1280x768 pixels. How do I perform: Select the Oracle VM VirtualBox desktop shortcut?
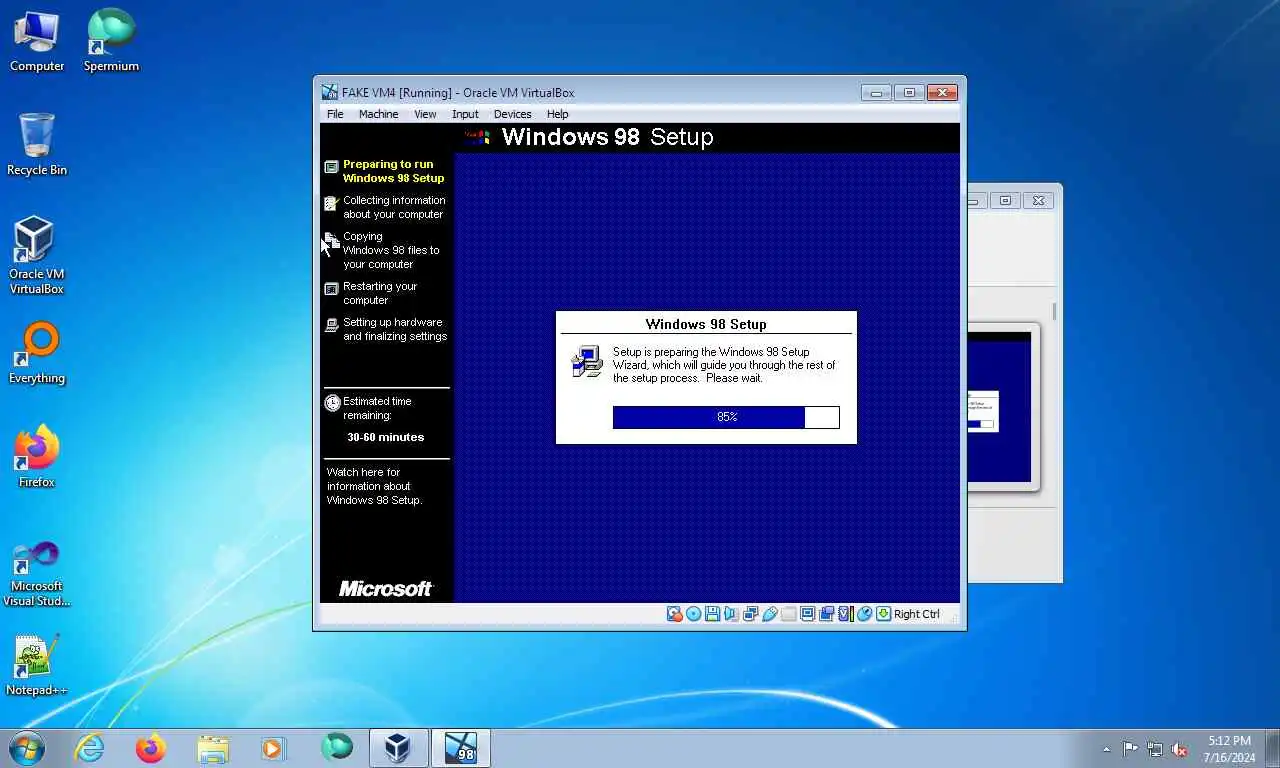coord(37,256)
